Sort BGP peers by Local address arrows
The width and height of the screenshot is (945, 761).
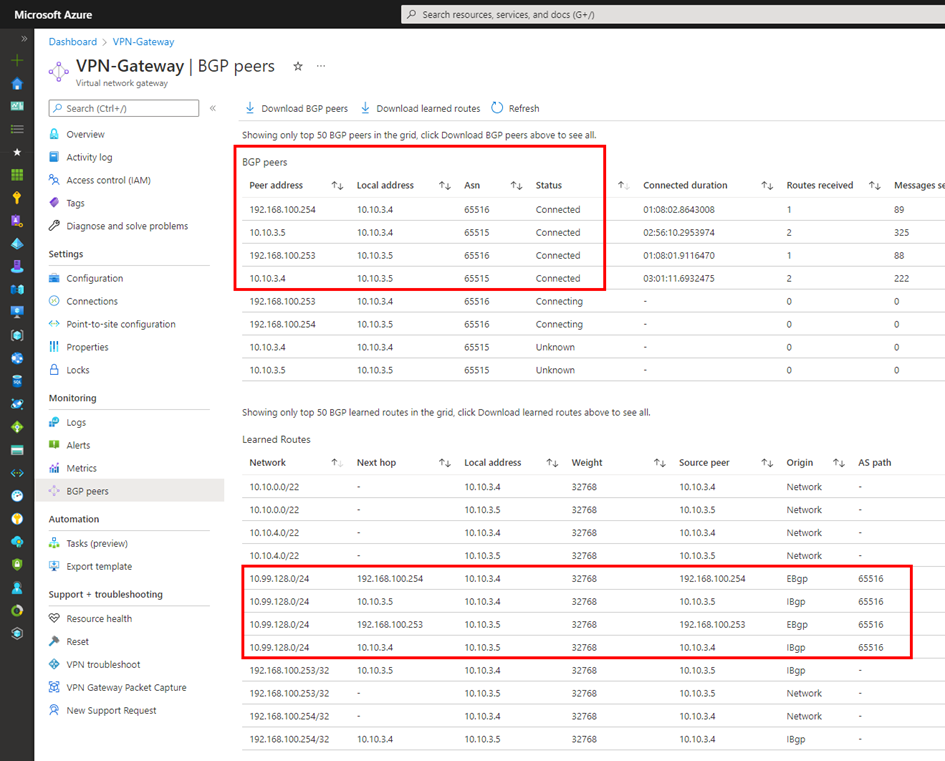coord(445,186)
